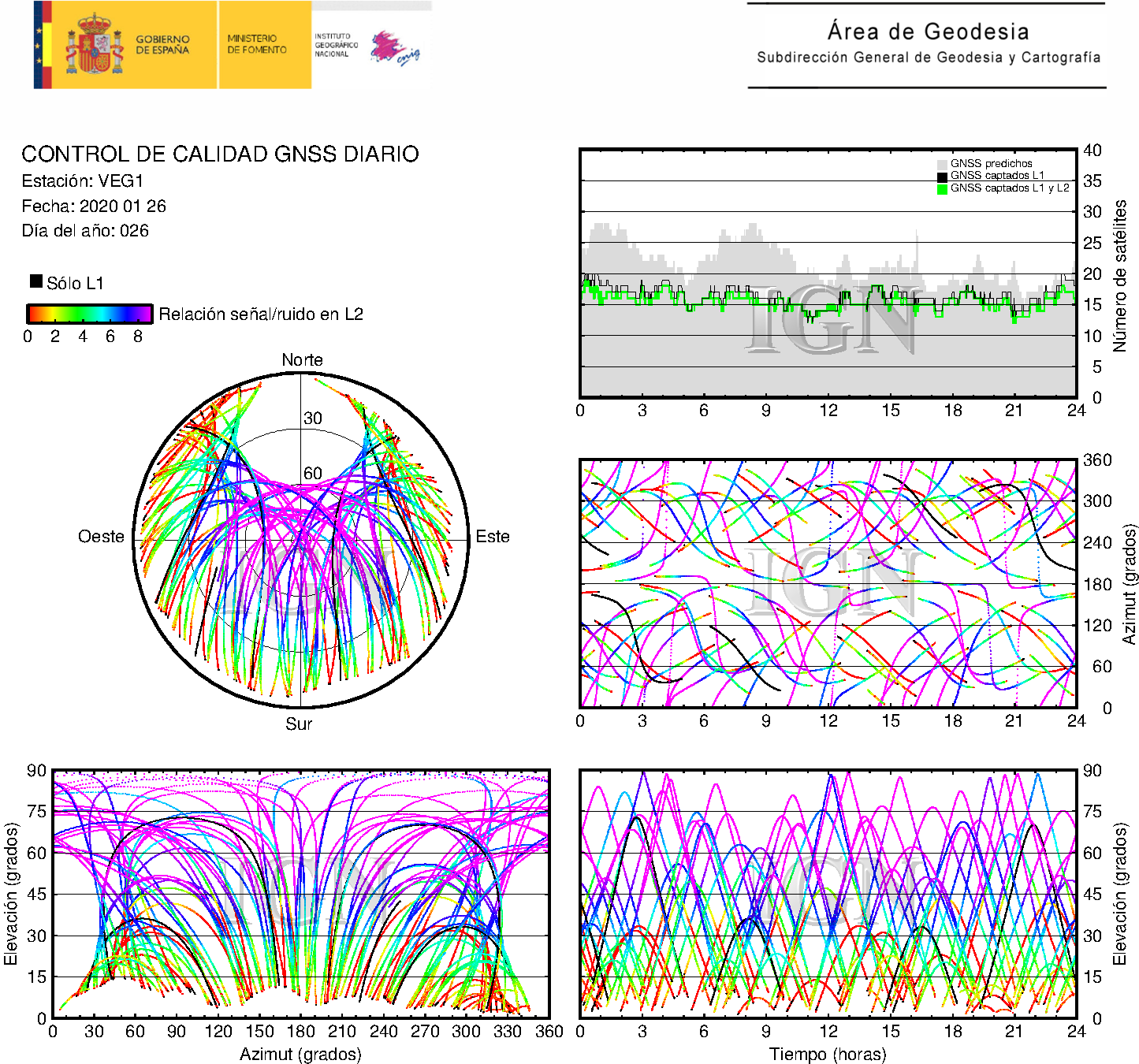
Task: Click the Spanish flag stripe with stars
Action: click(x=43, y=45)
